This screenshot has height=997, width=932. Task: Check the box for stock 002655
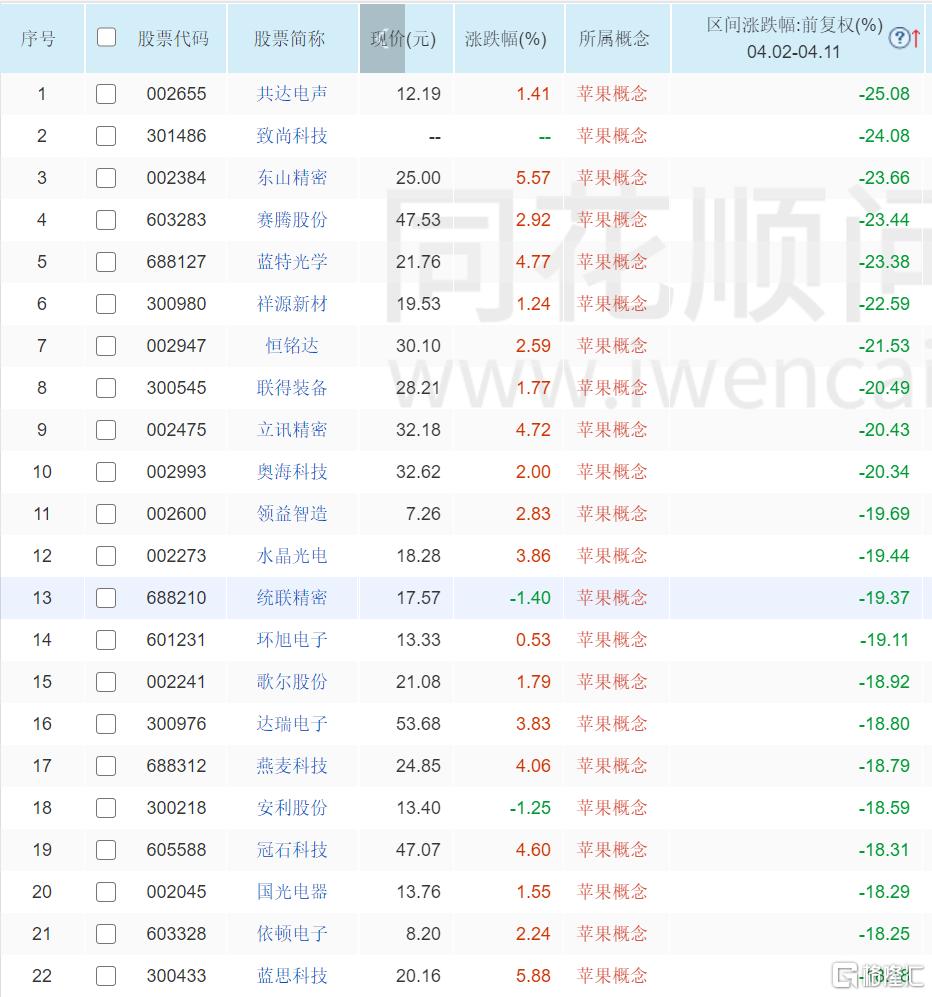pyautogui.click(x=106, y=94)
